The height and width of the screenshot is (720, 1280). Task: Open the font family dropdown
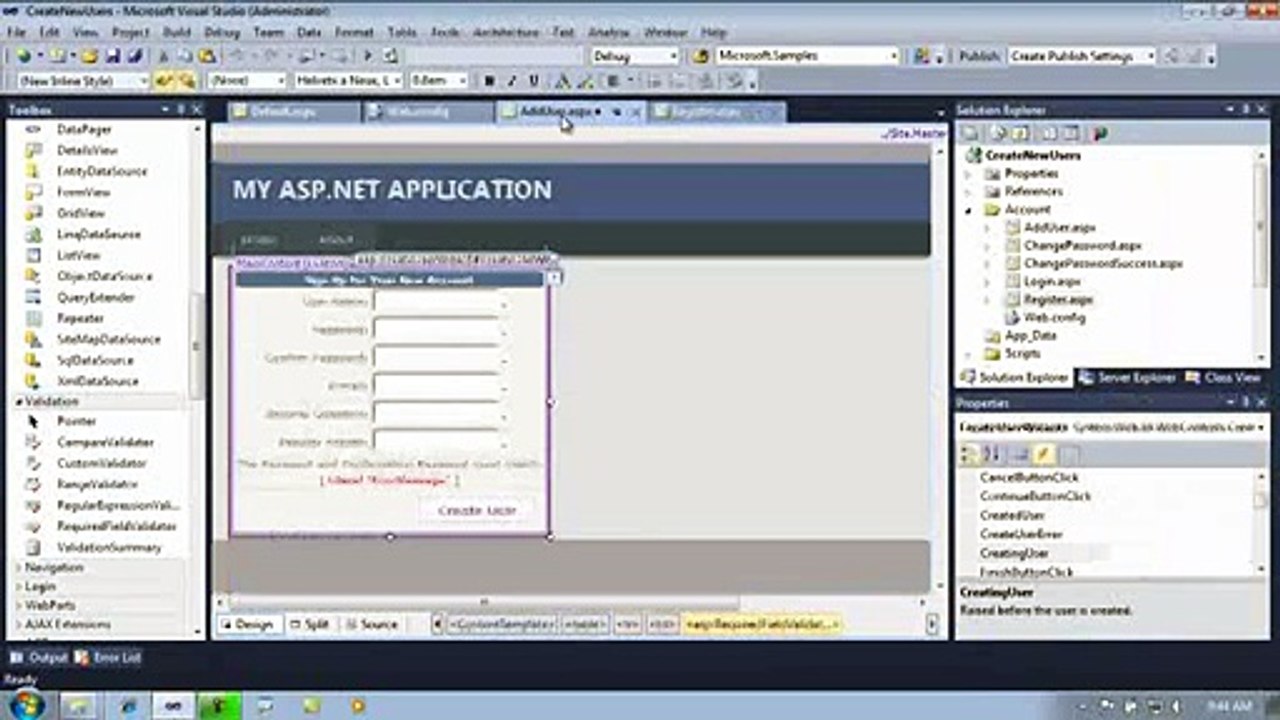[x=349, y=81]
